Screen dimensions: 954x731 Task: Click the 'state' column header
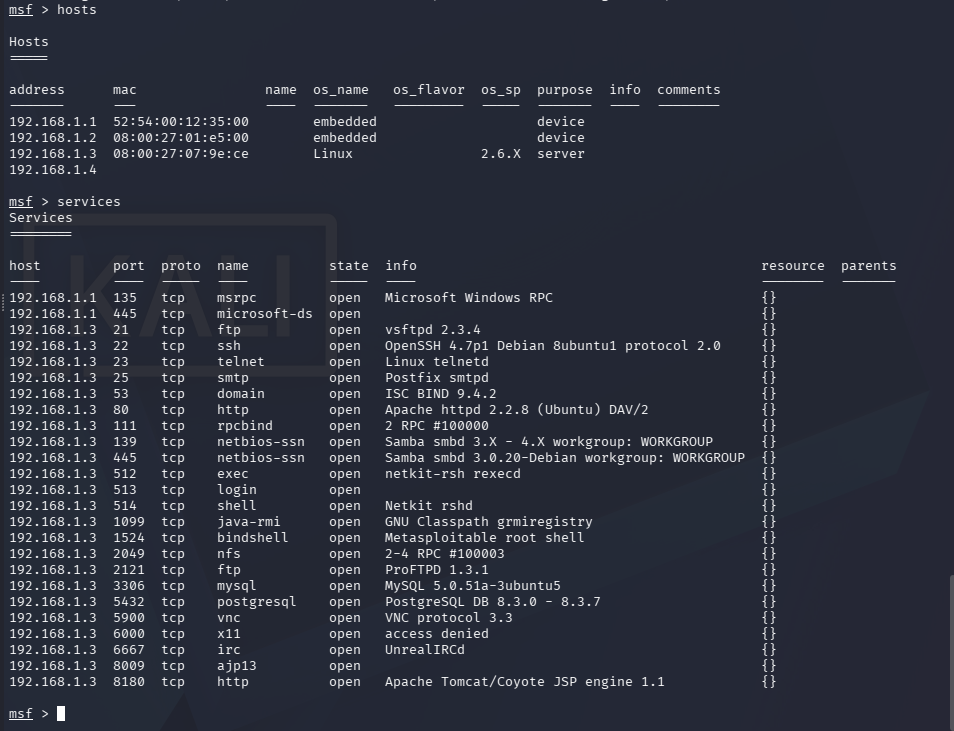click(x=349, y=266)
